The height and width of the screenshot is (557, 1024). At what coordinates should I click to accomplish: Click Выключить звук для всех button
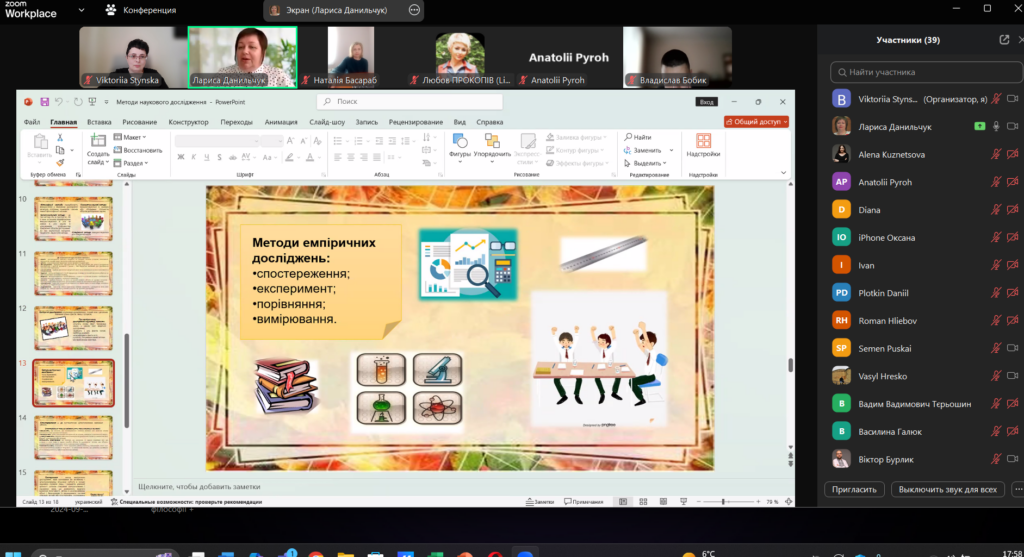click(947, 489)
